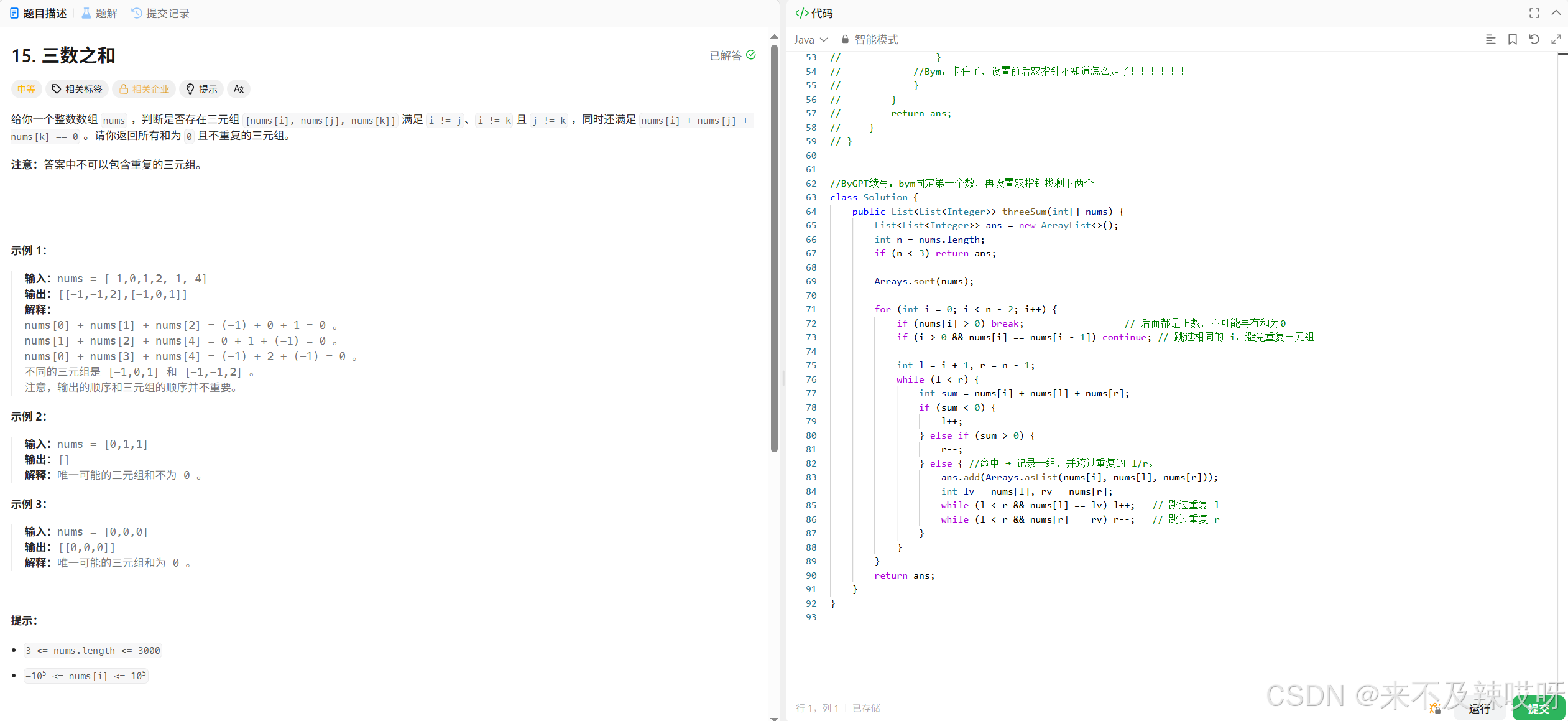Open the 相关企业 related companies tag
Screen dimensions: 1568x721
pos(144,89)
